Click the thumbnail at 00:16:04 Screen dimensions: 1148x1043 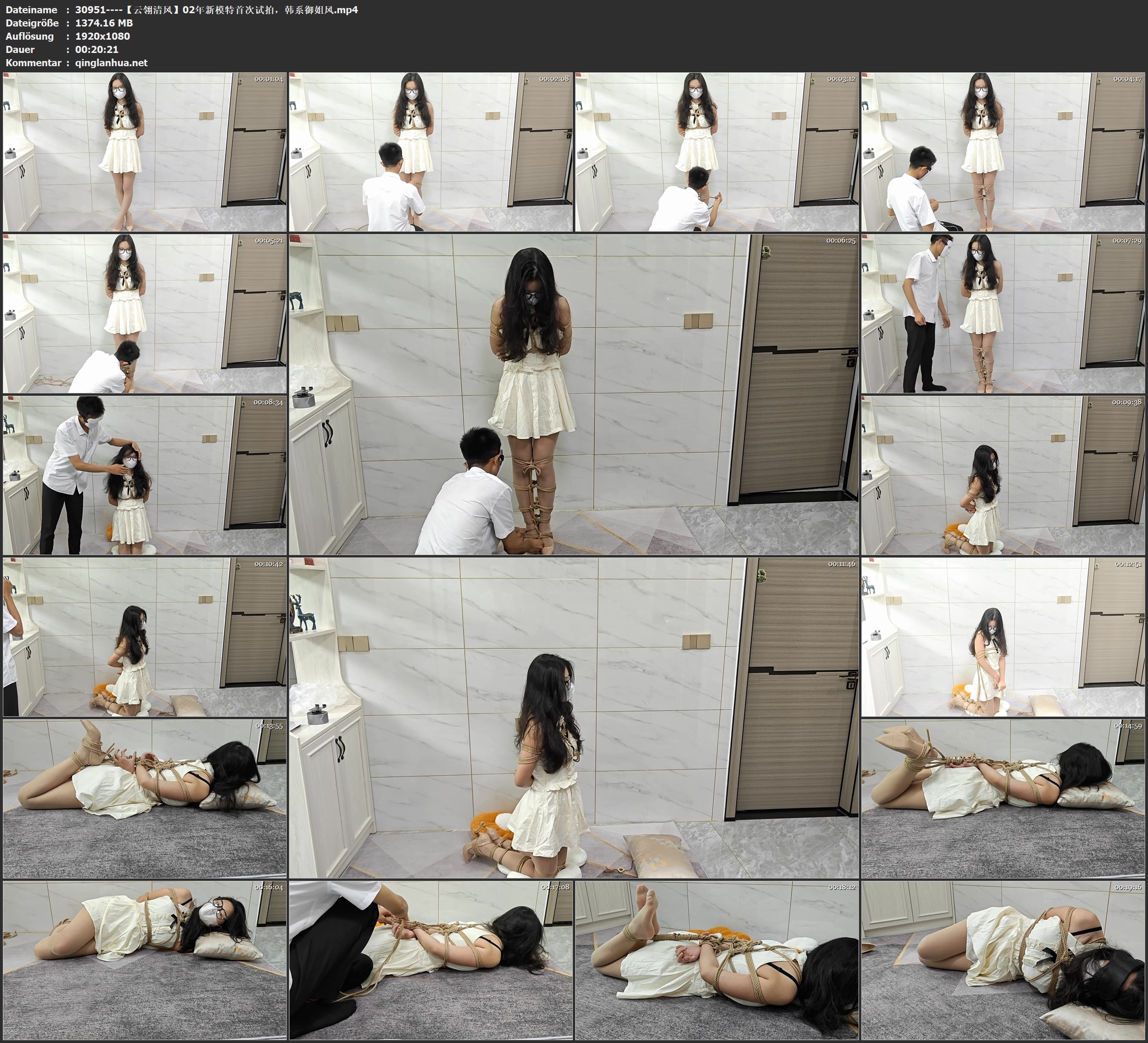tap(145, 960)
